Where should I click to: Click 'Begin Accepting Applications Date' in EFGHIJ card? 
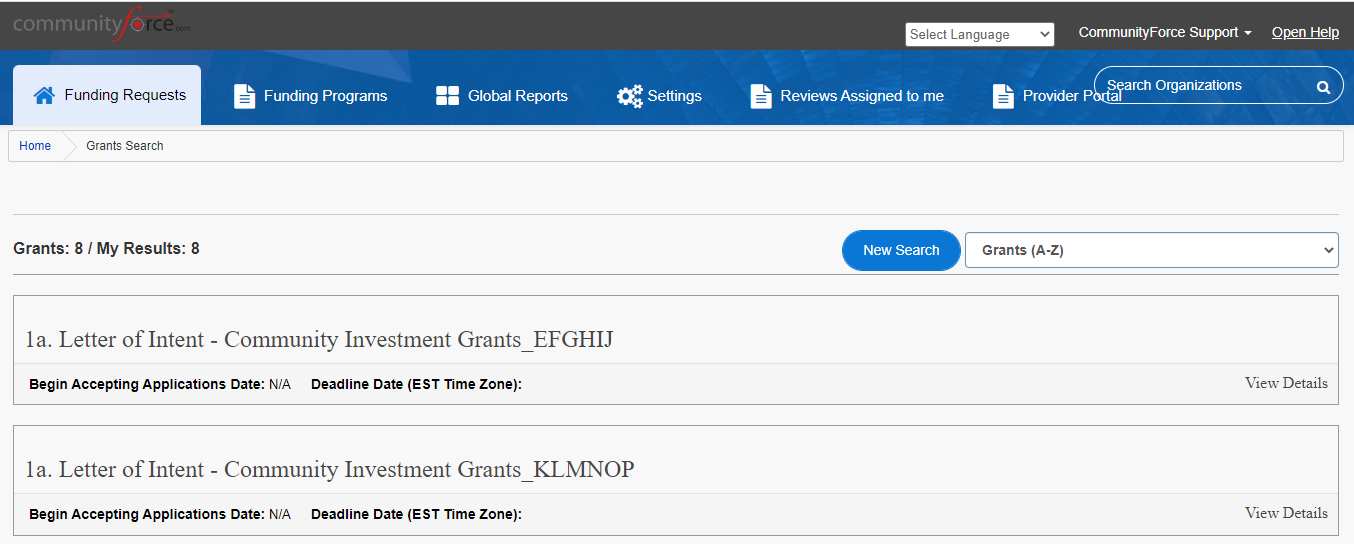click(147, 384)
